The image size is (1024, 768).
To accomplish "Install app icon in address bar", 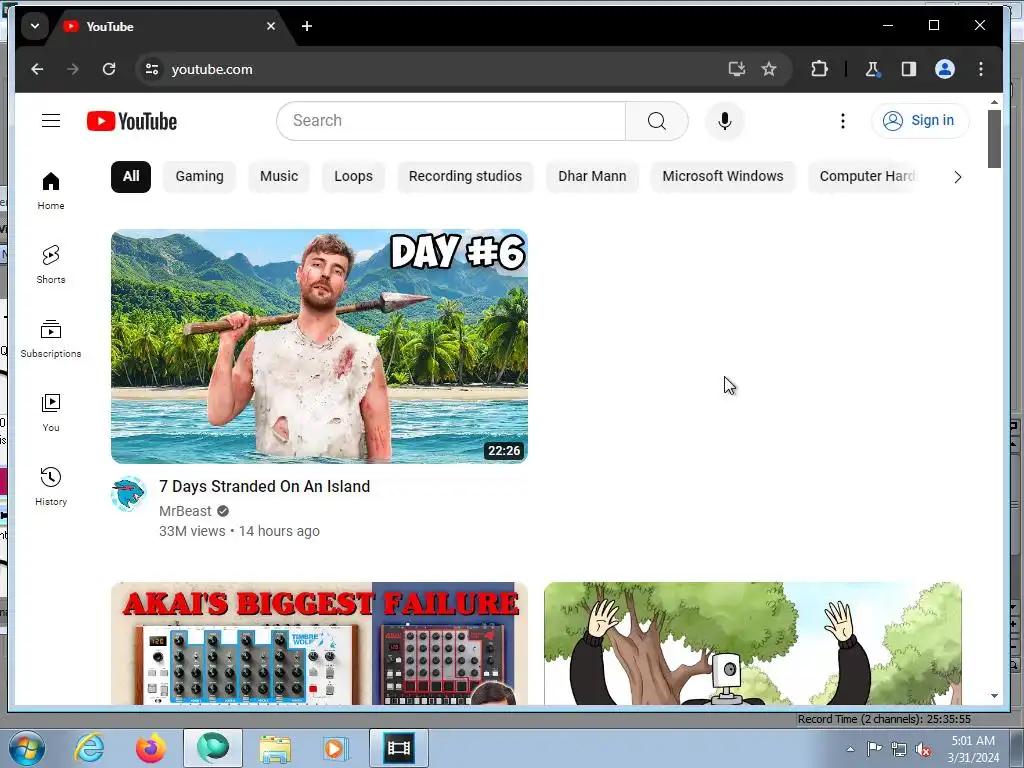I will [x=737, y=69].
